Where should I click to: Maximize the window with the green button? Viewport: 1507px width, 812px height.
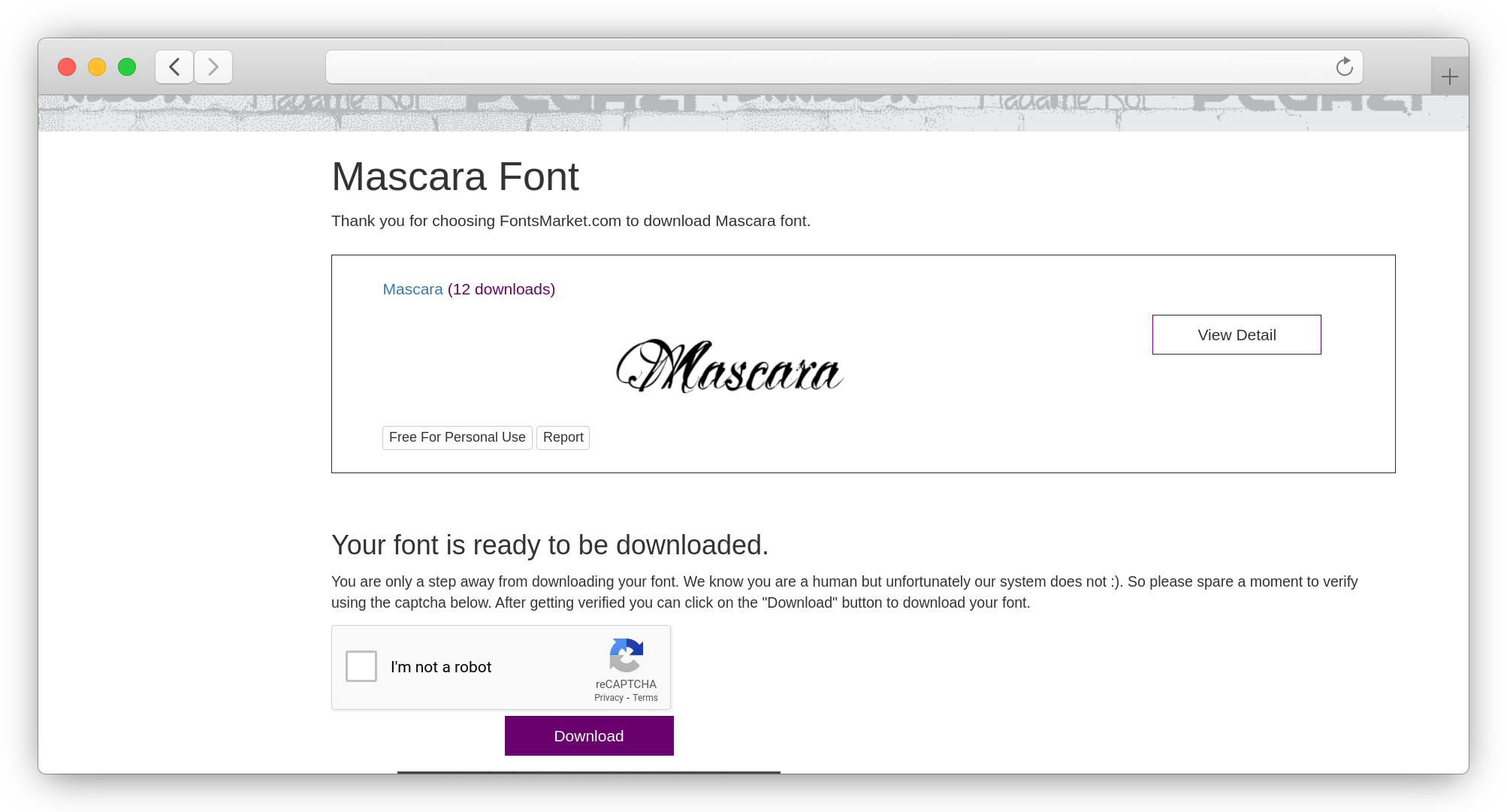tap(127, 67)
